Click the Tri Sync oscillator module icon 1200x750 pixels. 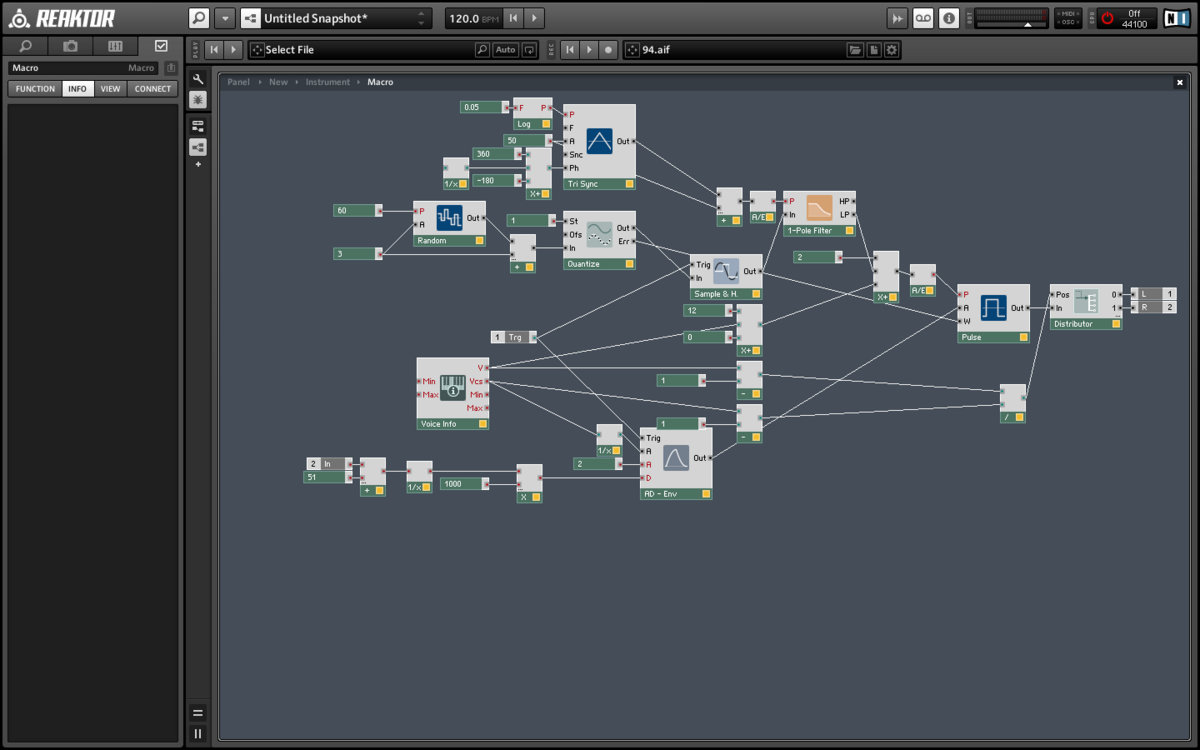pyautogui.click(x=599, y=141)
